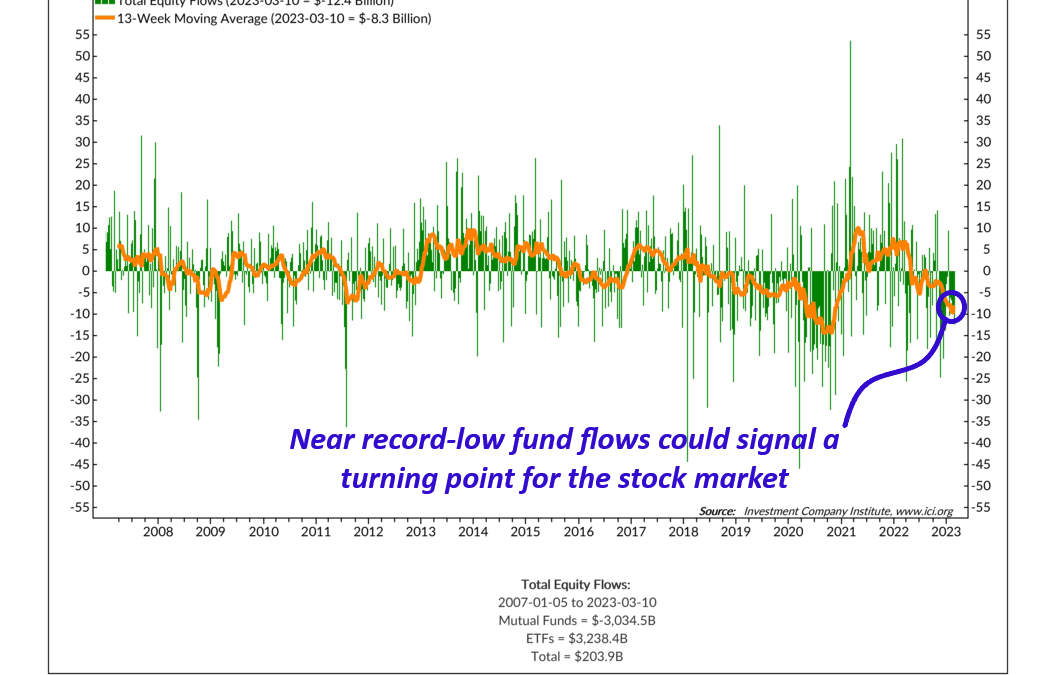Click the 'Near record-low fund flows' annotation line
The image size is (1056, 675).
(x=564, y=439)
